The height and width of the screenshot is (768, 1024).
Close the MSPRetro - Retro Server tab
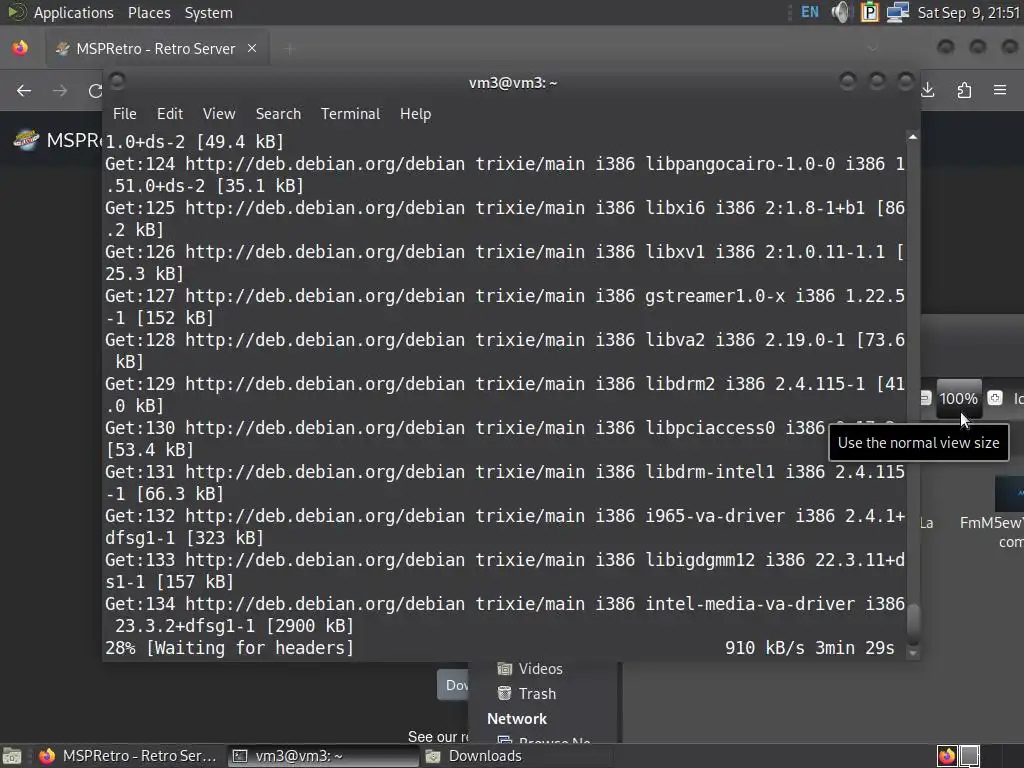(x=252, y=48)
